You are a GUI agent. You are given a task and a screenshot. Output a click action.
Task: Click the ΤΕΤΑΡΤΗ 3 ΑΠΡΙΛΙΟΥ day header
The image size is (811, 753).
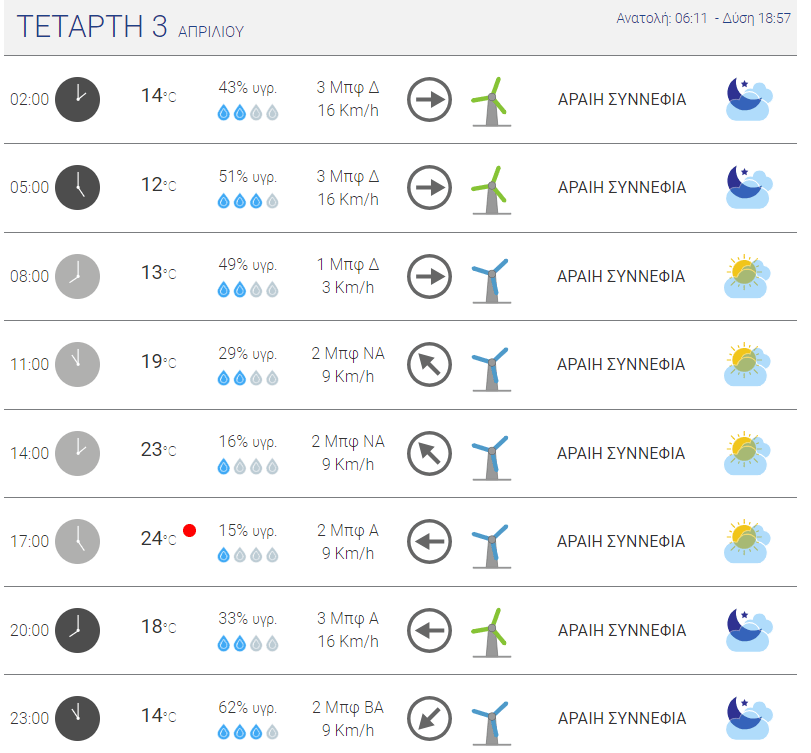[130, 27]
